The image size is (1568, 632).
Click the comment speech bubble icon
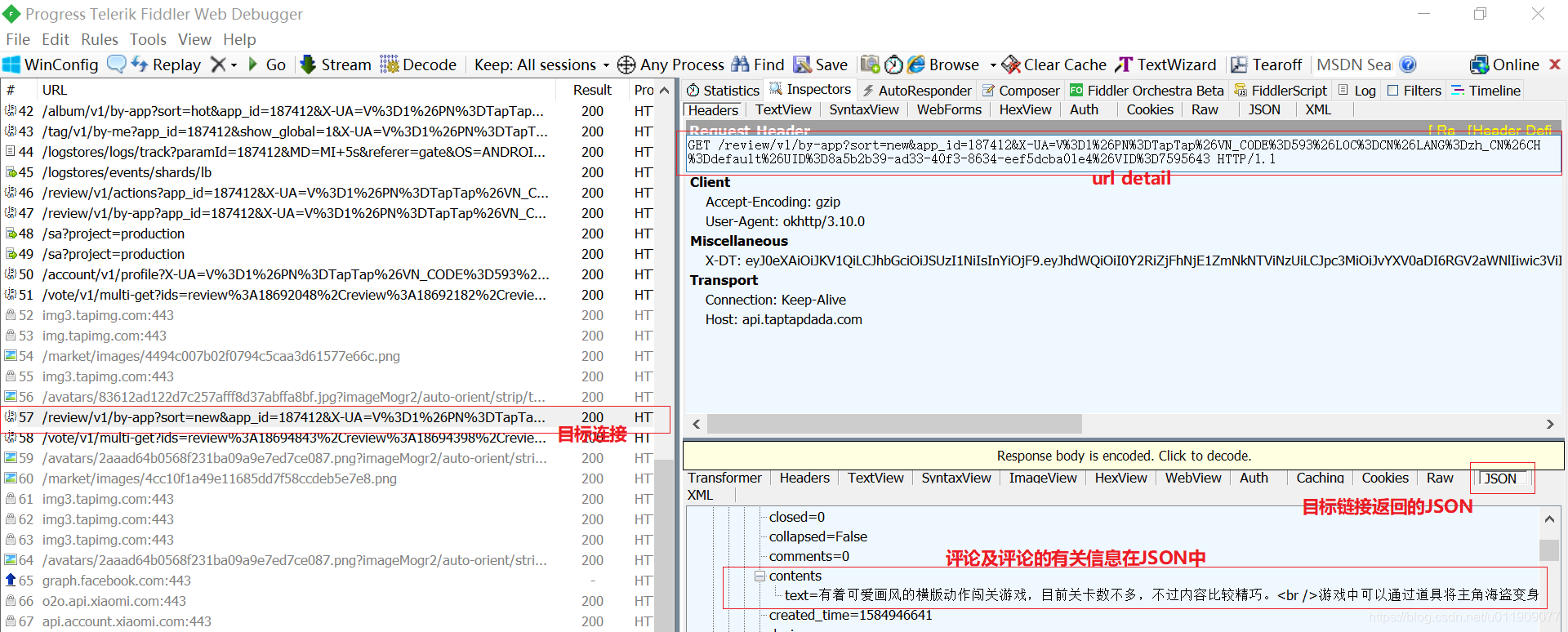coord(117,65)
